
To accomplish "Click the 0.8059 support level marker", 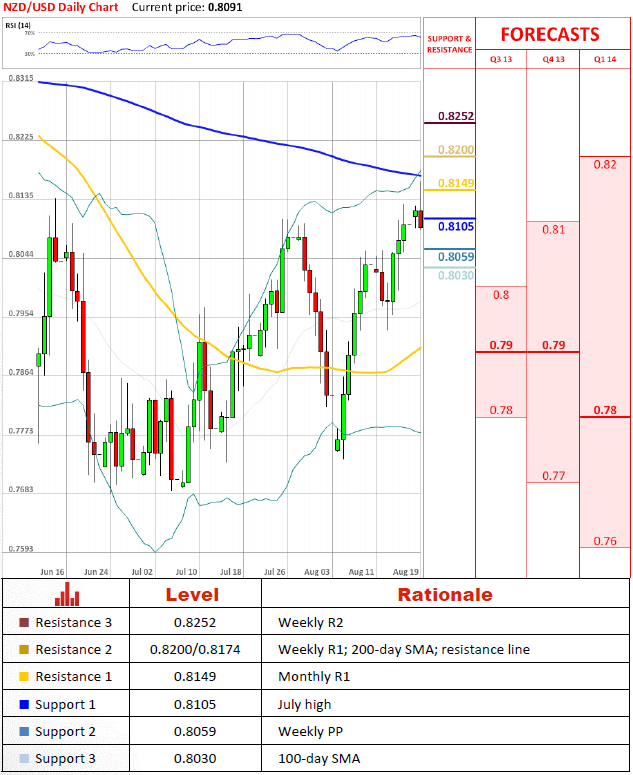I will [x=456, y=257].
